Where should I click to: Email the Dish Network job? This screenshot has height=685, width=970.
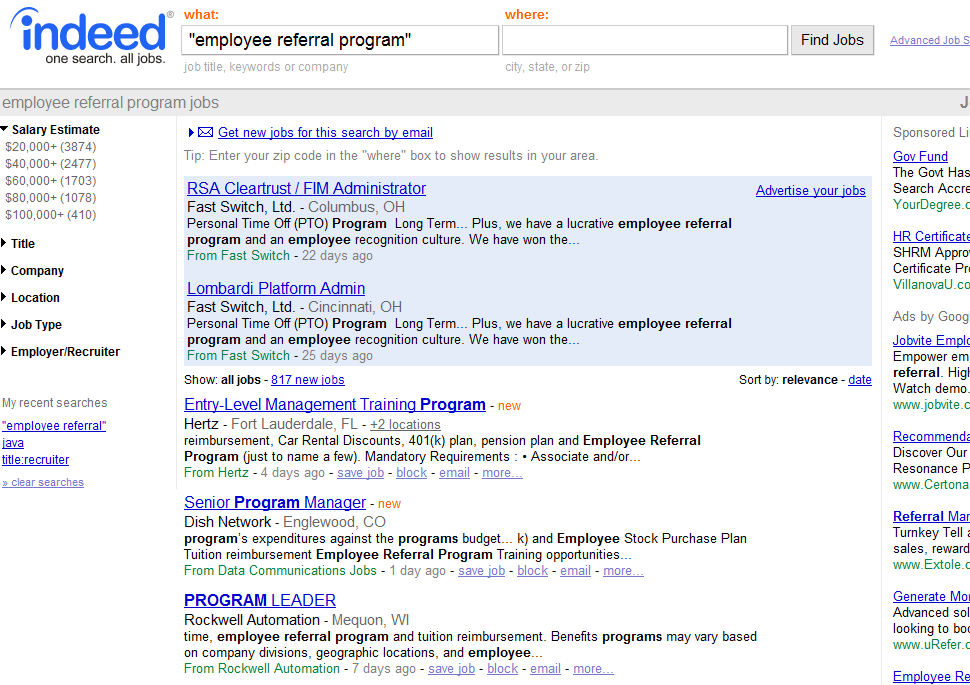coord(575,571)
